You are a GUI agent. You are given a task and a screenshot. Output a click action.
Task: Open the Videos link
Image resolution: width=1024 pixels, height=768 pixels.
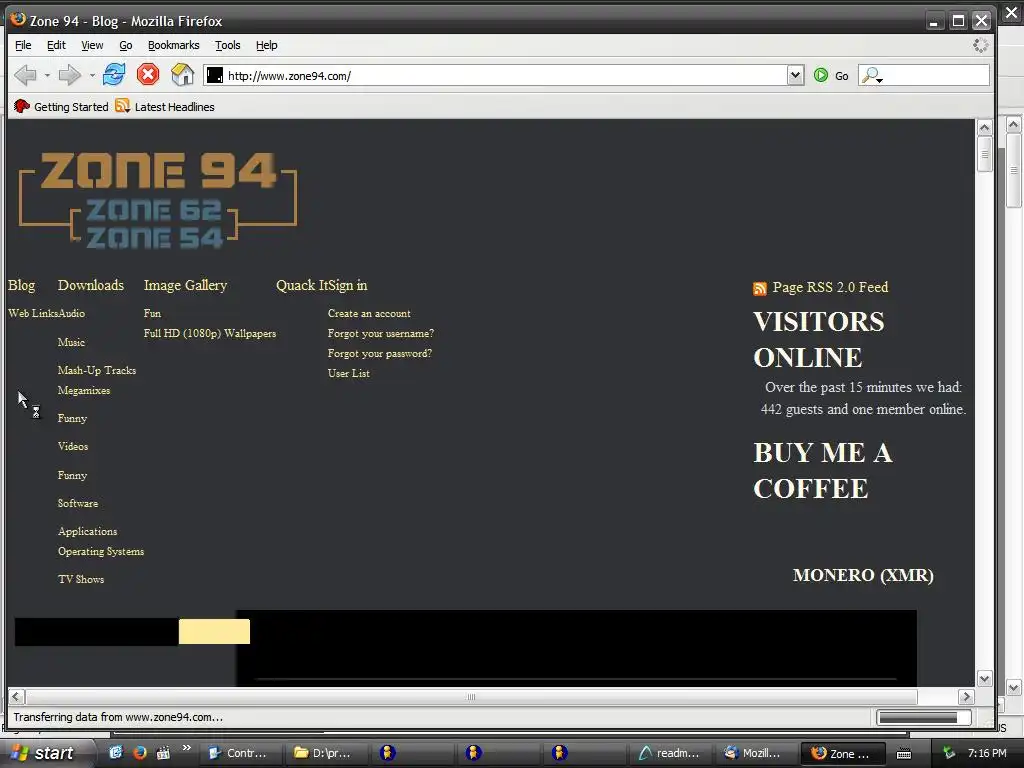click(72, 447)
